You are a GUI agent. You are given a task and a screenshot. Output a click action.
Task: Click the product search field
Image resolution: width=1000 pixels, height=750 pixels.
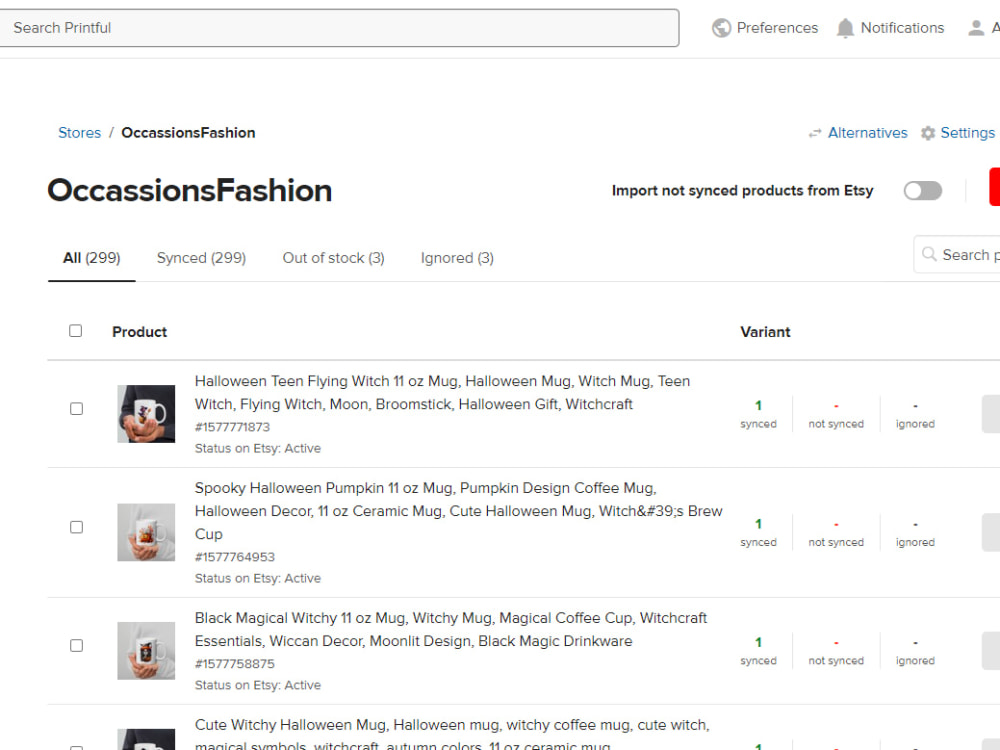957,254
